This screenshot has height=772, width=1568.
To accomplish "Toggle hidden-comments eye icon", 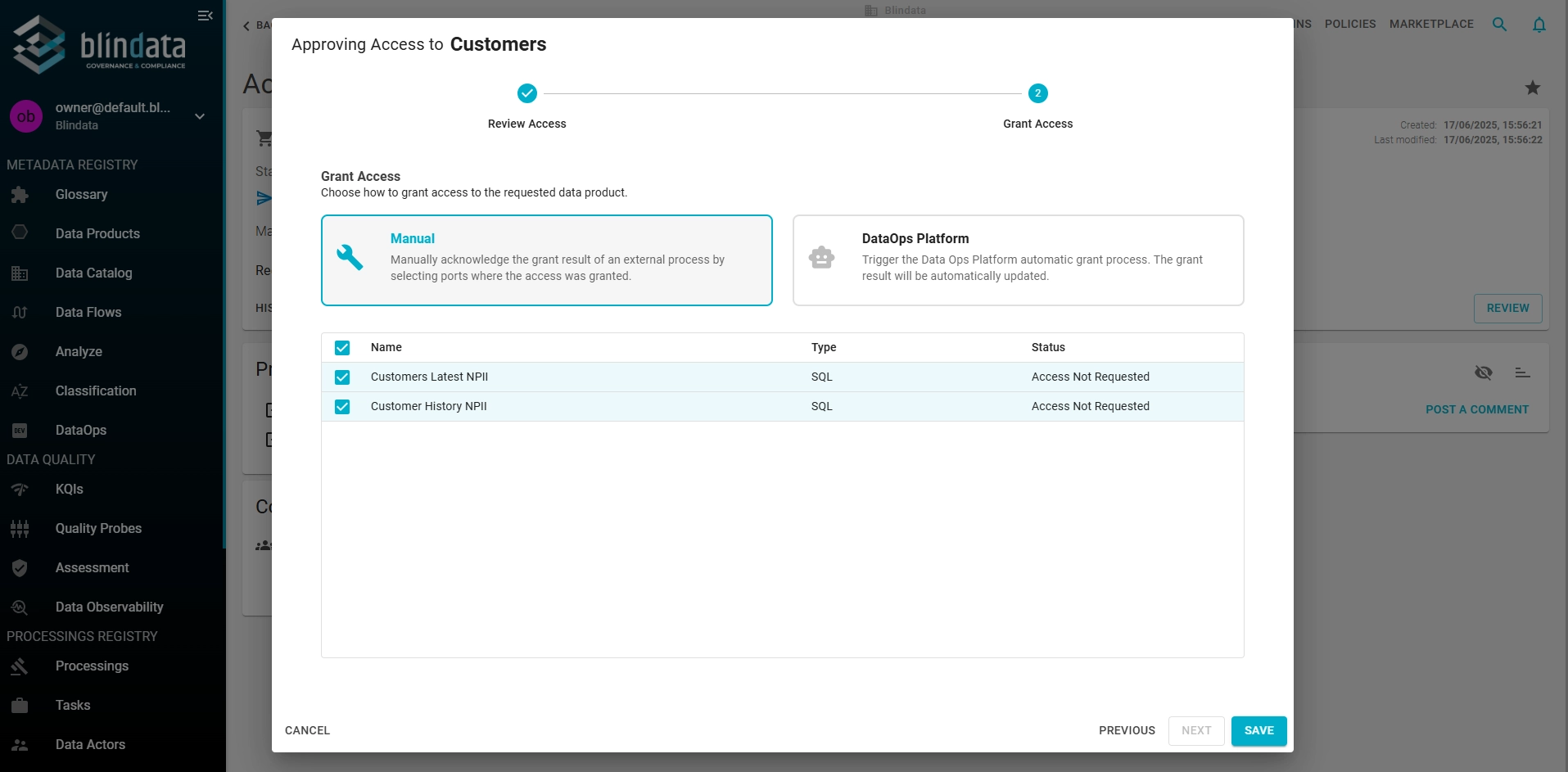I will (x=1484, y=372).
